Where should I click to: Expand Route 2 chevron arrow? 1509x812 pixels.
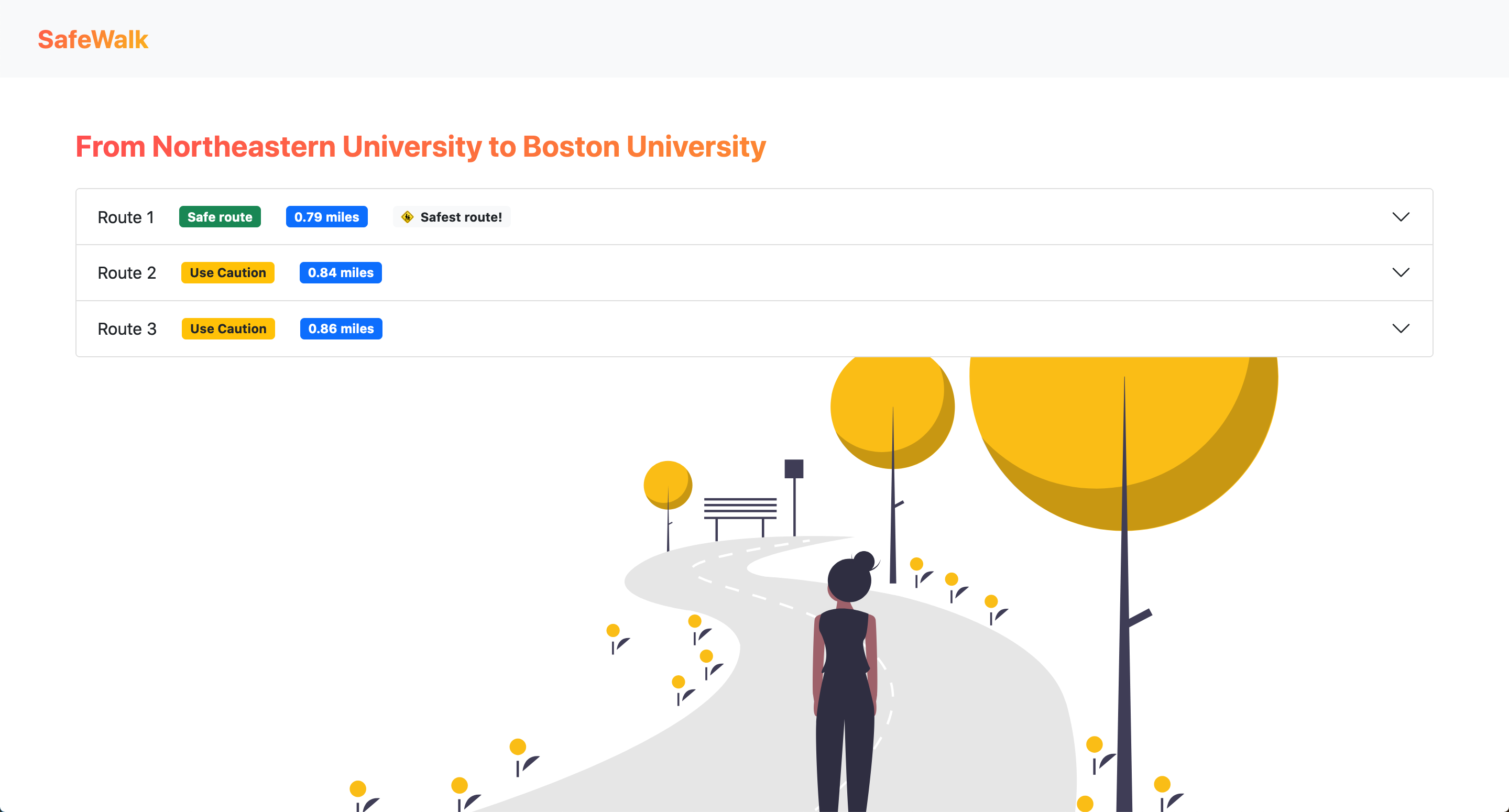(1400, 272)
